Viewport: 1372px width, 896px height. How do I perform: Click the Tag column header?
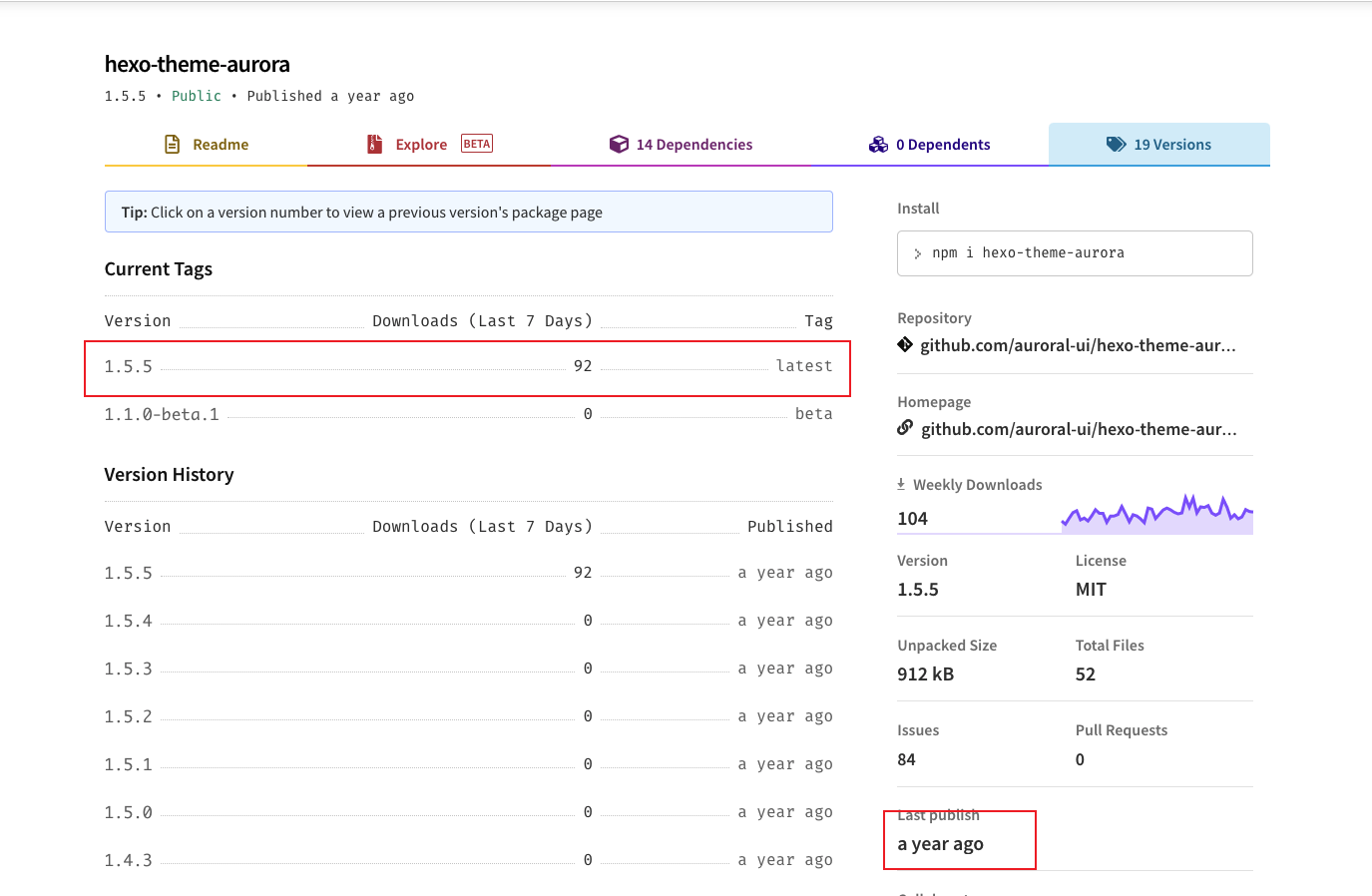pos(819,321)
